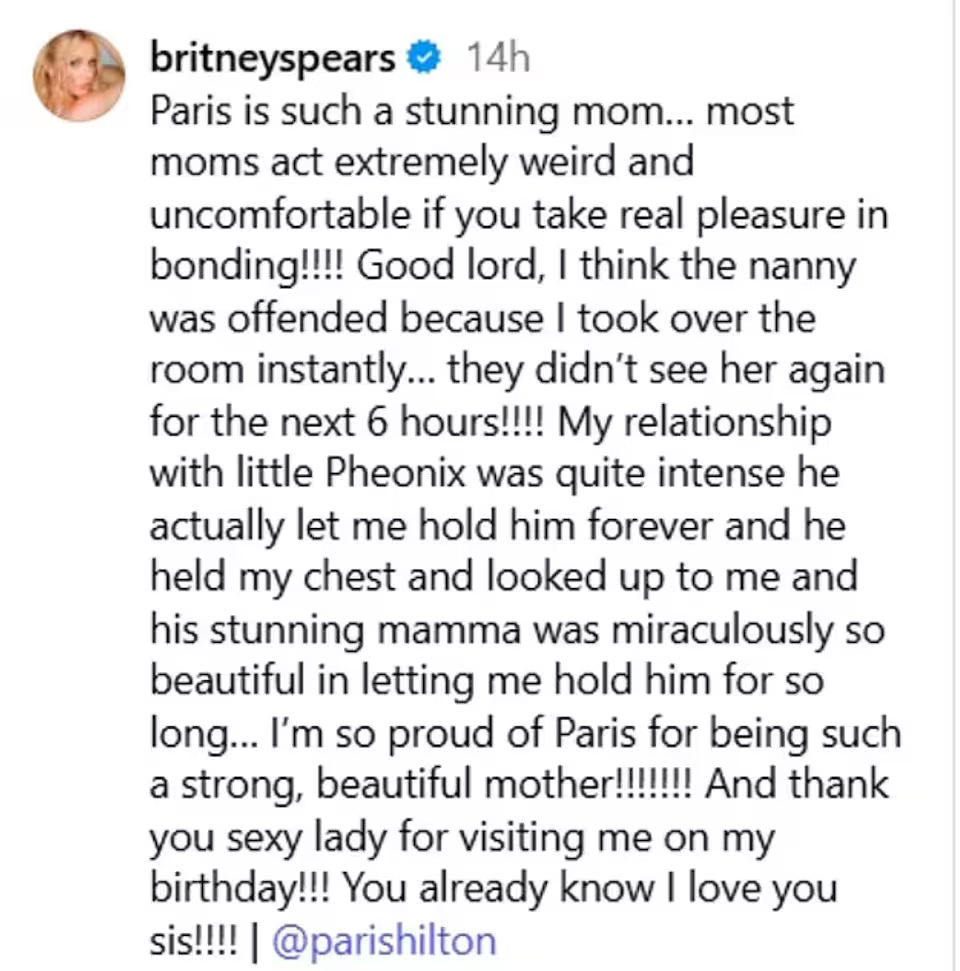
Task: Click the britneyspears username
Action: point(272,59)
